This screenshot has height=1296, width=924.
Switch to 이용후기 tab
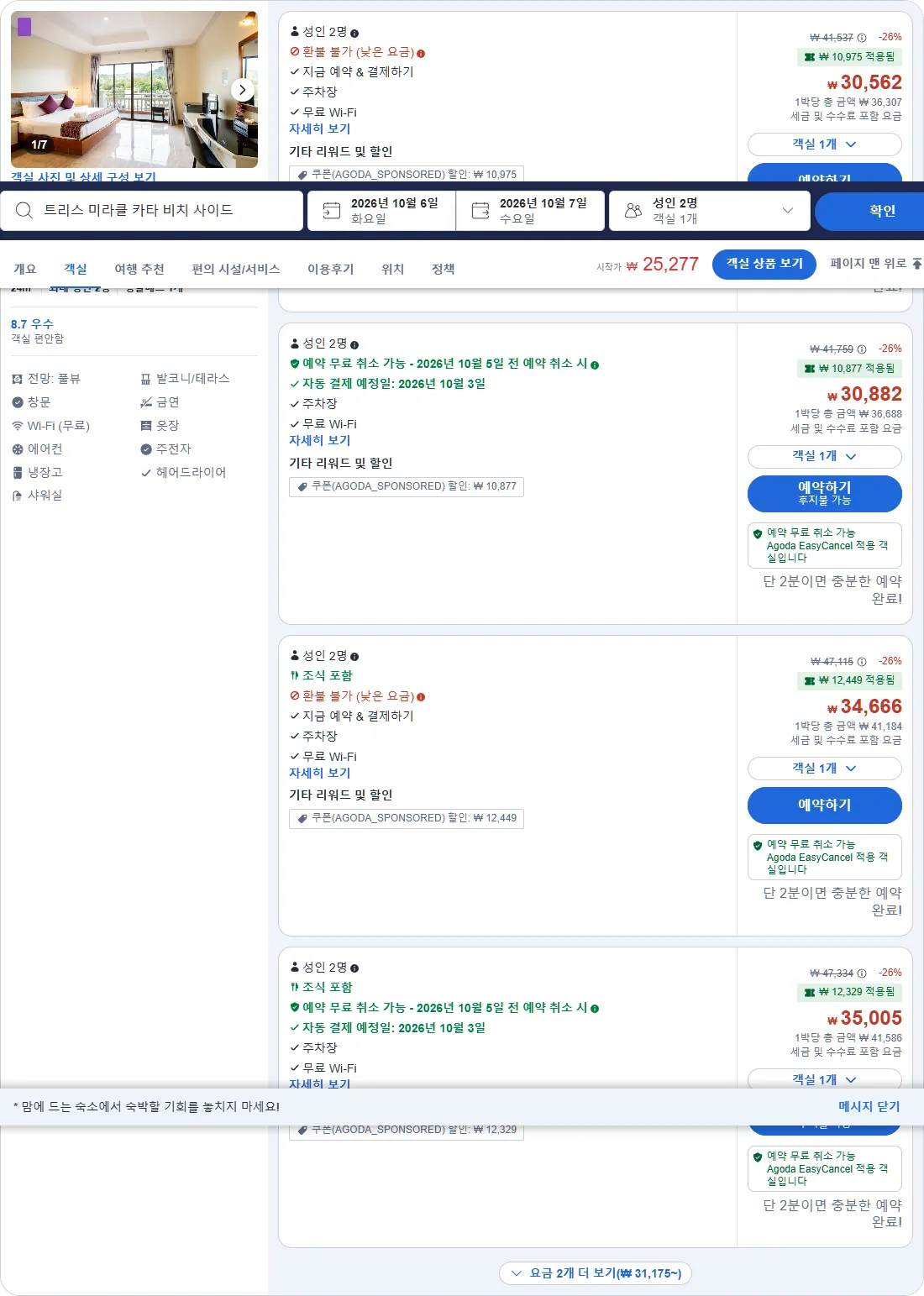pyautogui.click(x=331, y=269)
